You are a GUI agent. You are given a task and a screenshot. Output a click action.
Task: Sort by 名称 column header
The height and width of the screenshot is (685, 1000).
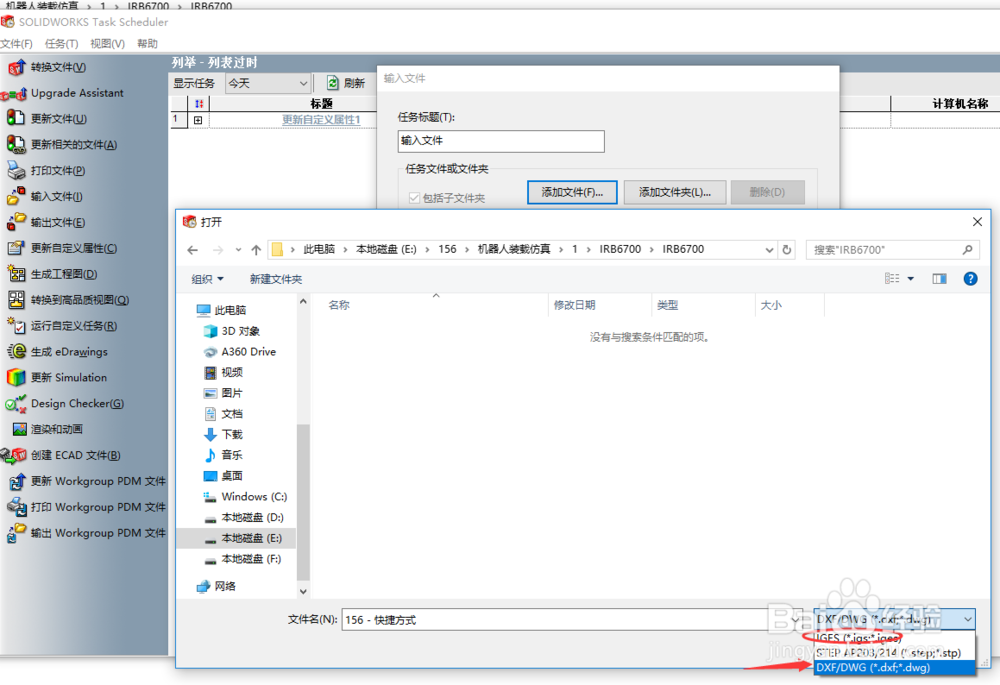point(339,306)
